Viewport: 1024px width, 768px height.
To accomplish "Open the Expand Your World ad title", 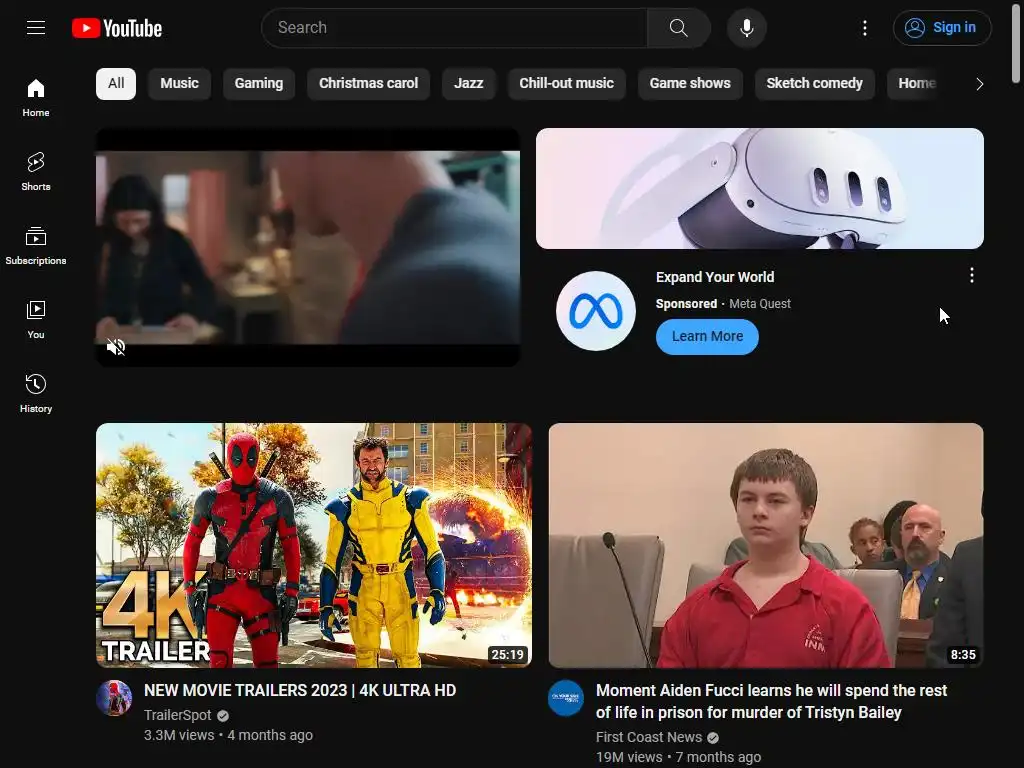I will point(715,277).
